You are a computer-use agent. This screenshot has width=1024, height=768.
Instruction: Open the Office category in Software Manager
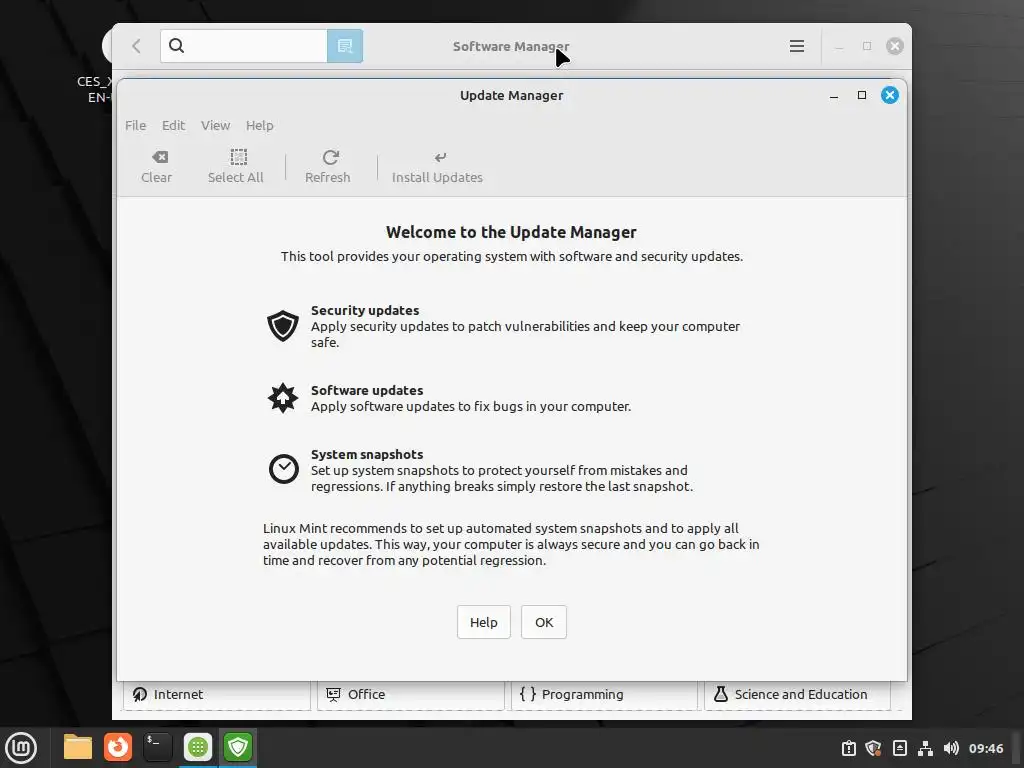tap(411, 694)
